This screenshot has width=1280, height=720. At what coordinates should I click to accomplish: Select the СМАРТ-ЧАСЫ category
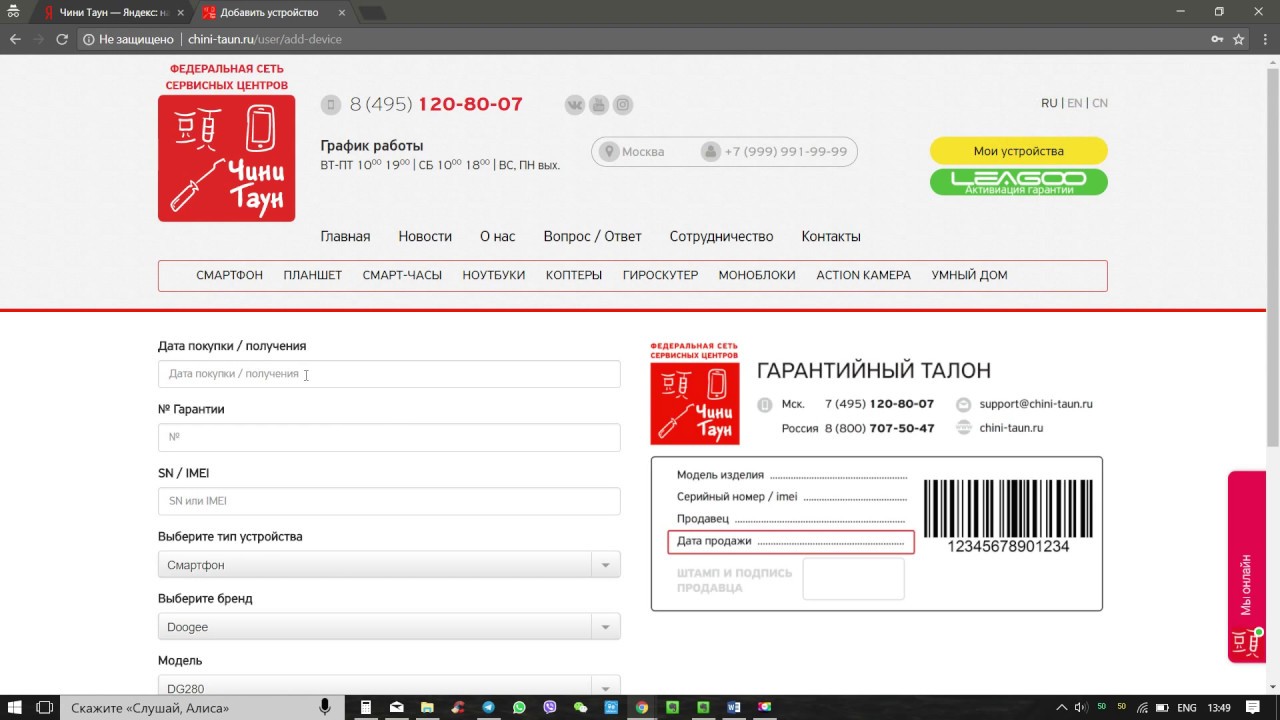coord(402,275)
